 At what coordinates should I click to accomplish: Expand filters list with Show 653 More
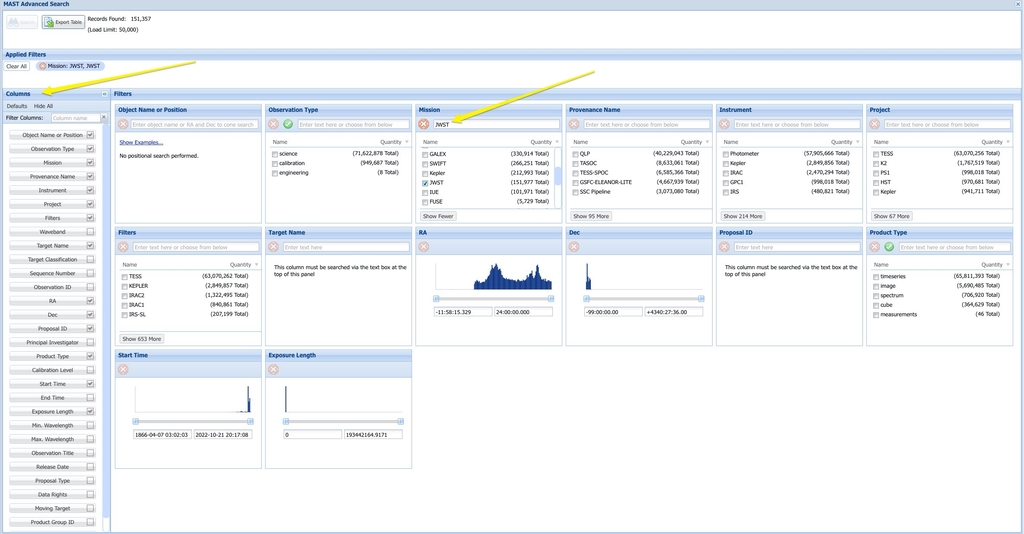click(142, 339)
